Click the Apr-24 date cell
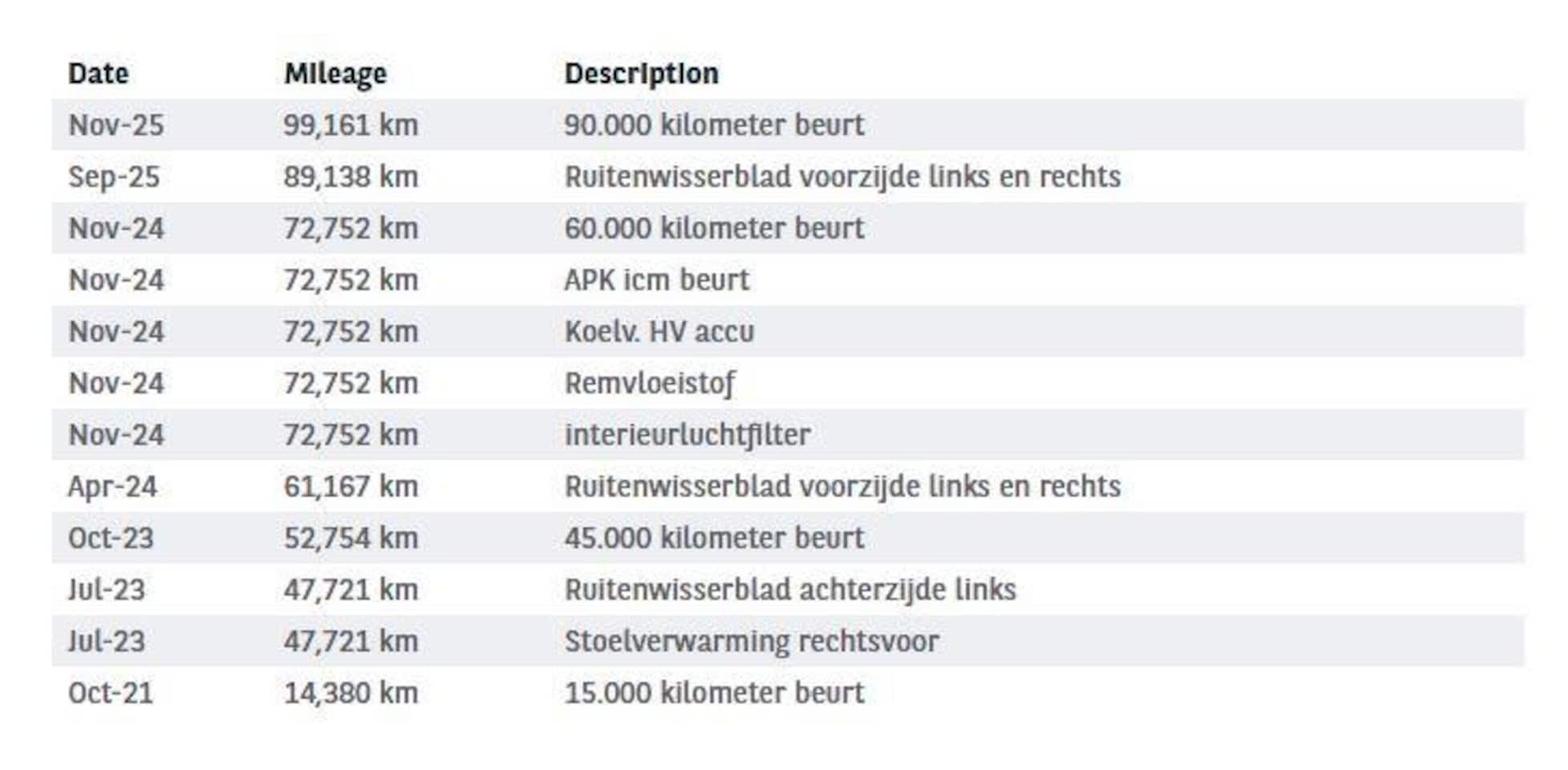Viewport: 1568px width, 770px height. tap(112, 487)
